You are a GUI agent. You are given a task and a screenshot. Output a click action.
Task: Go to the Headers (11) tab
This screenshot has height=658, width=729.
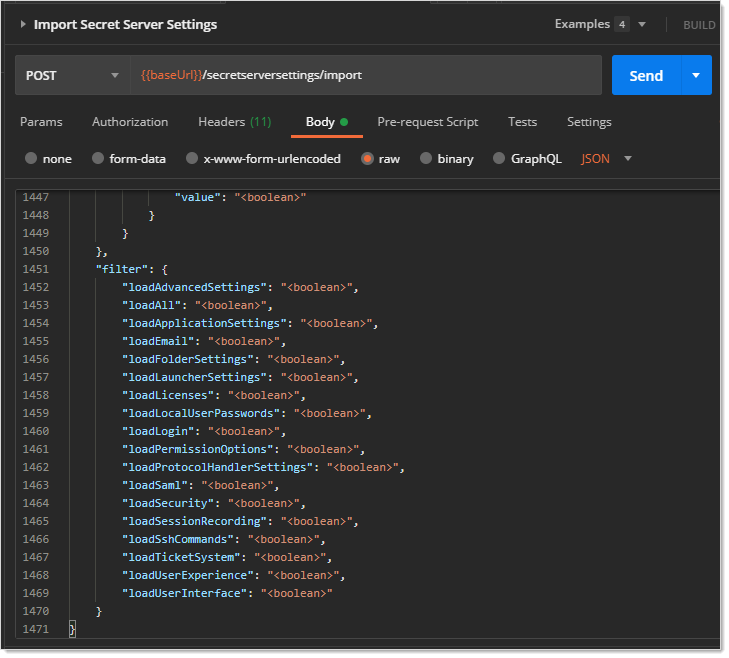(234, 122)
